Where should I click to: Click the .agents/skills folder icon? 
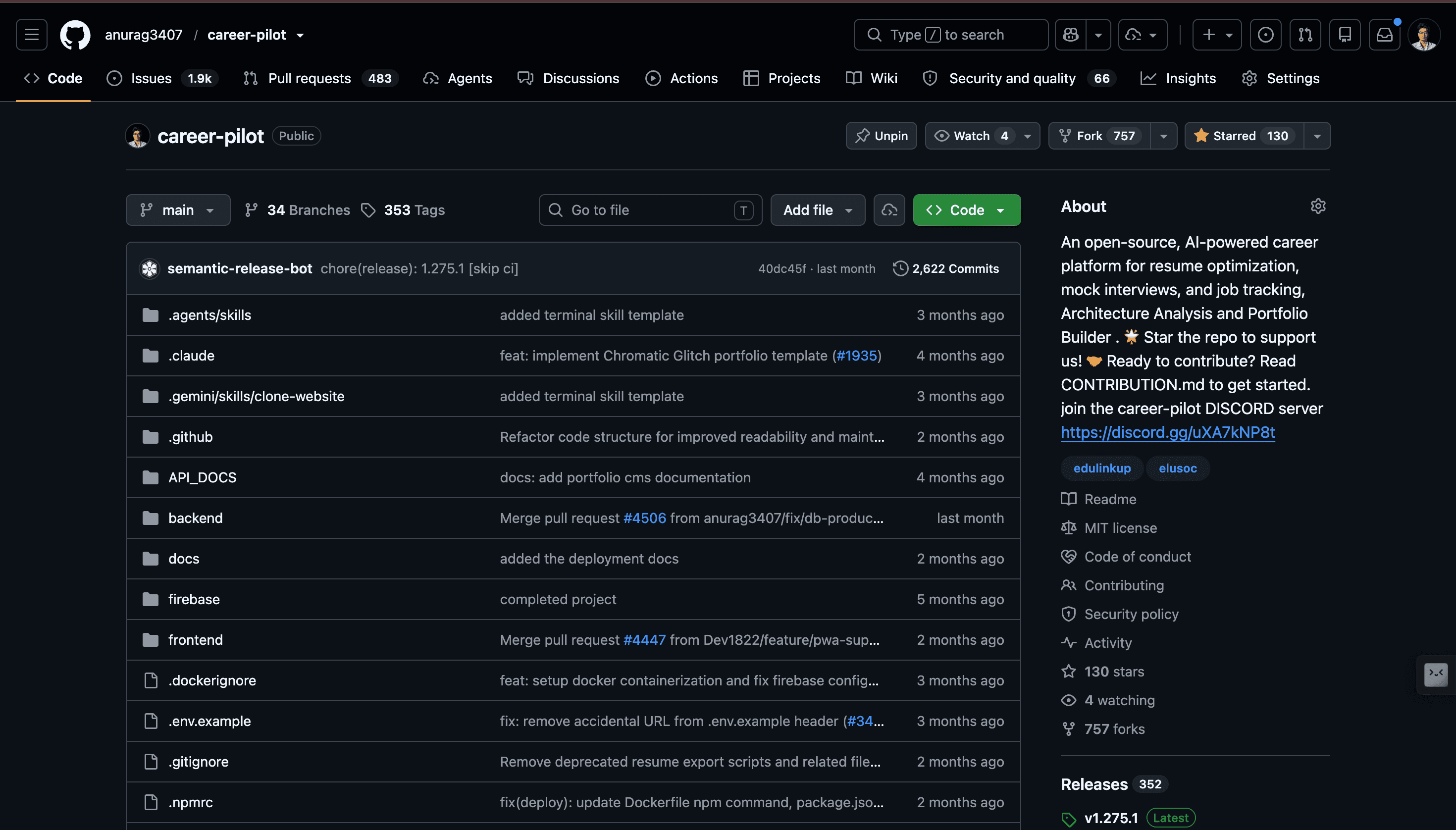(x=151, y=314)
